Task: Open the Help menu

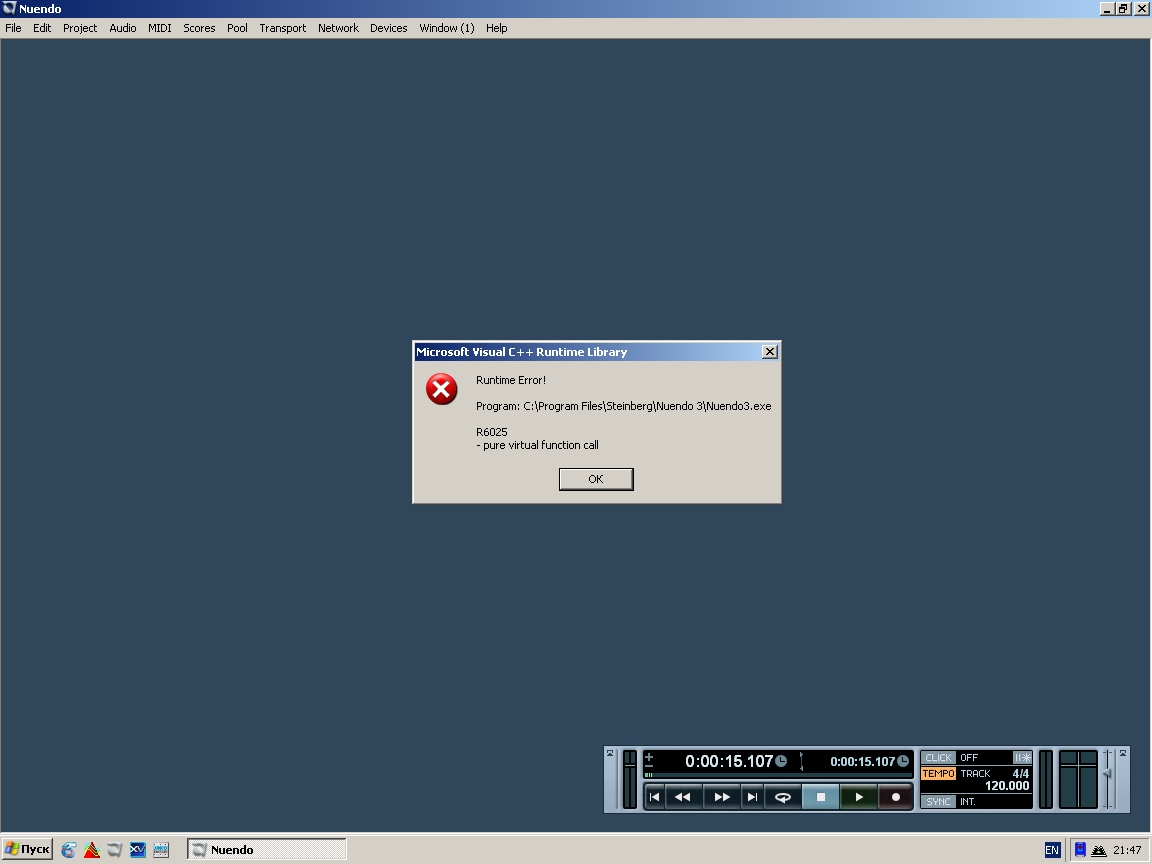Action: [497, 28]
